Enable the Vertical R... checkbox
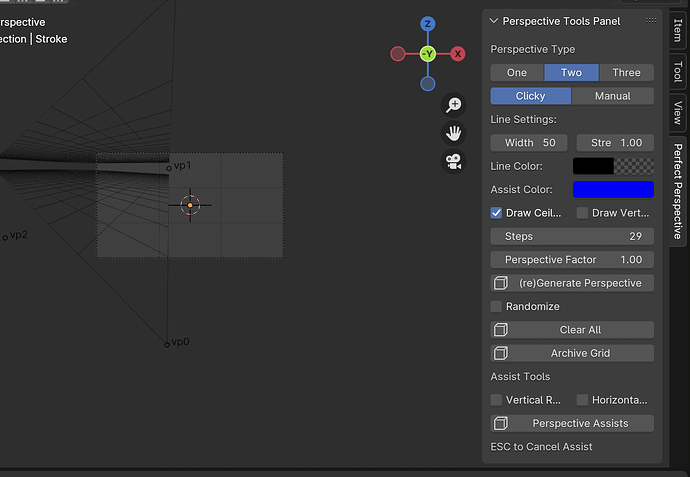The height and width of the screenshot is (477, 690). click(x=496, y=400)
